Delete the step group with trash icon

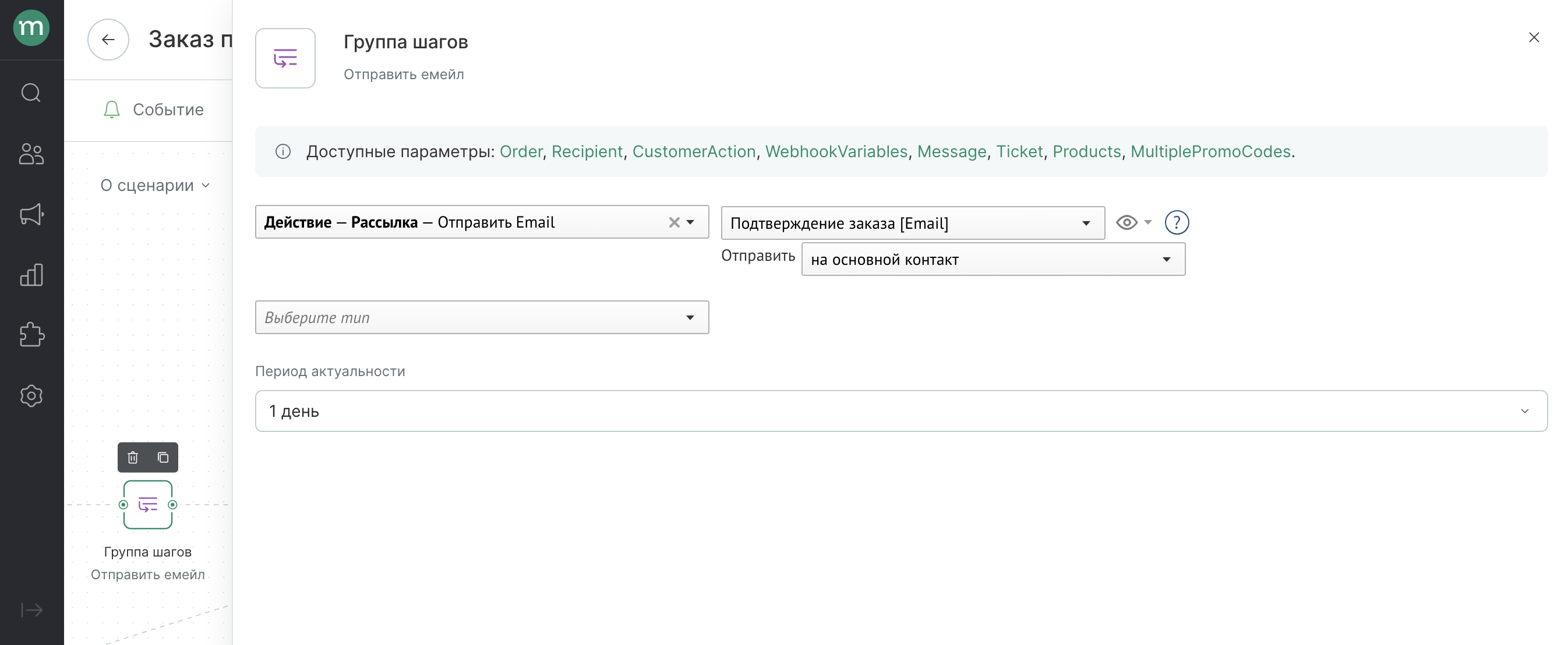pos(133,457)
